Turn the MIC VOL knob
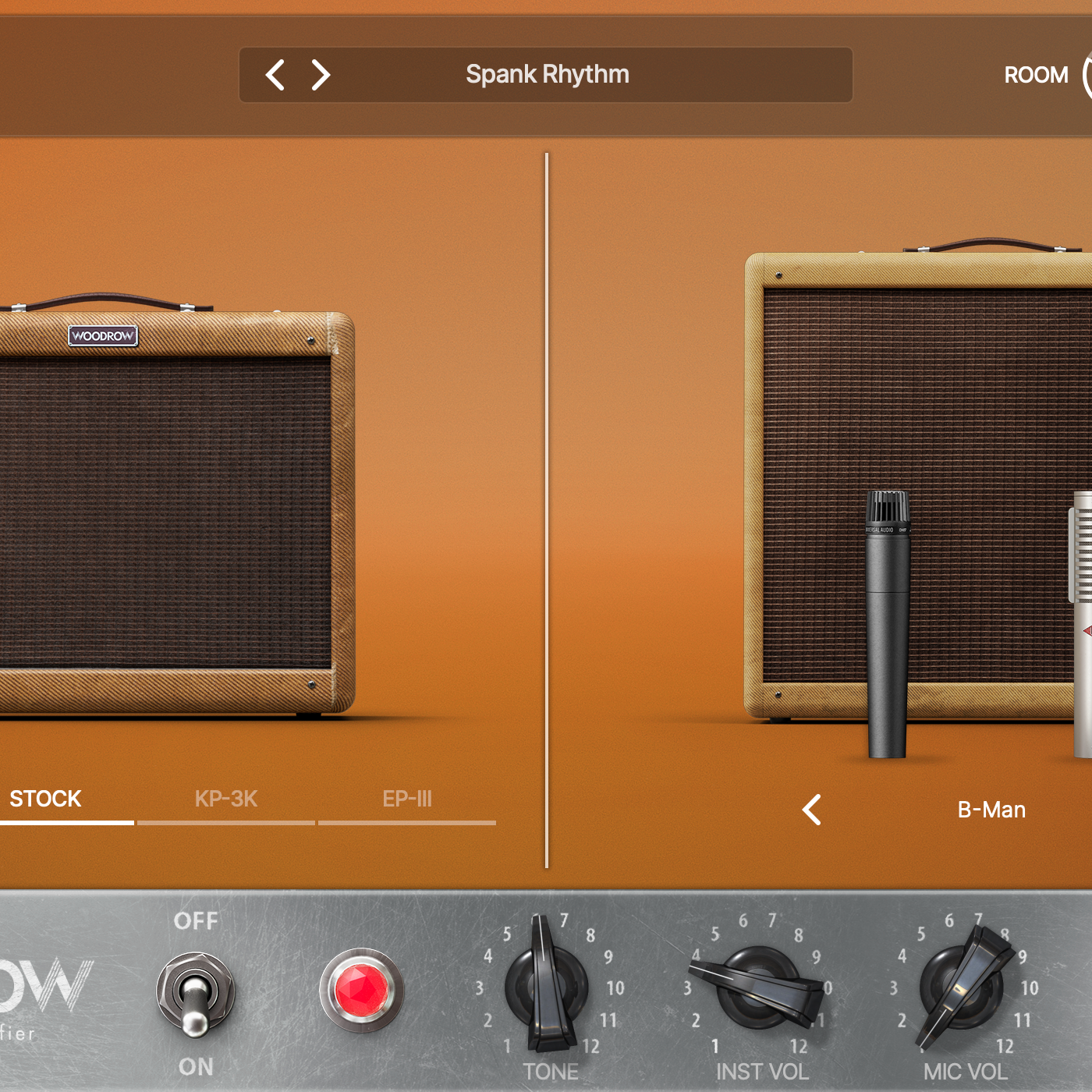 [963, 987]
